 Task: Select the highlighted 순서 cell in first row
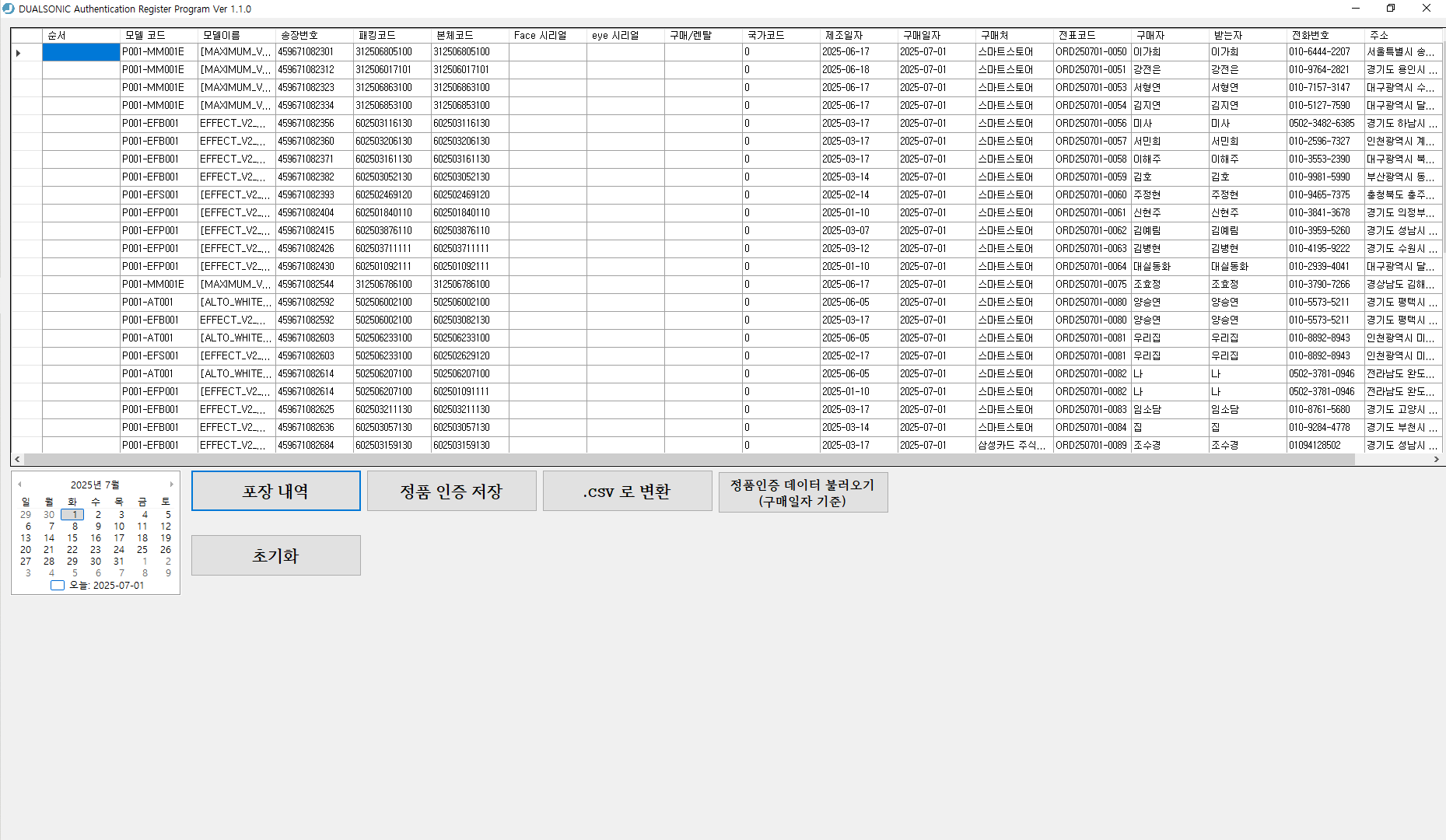pyautogui.click(x=81, y=52)
